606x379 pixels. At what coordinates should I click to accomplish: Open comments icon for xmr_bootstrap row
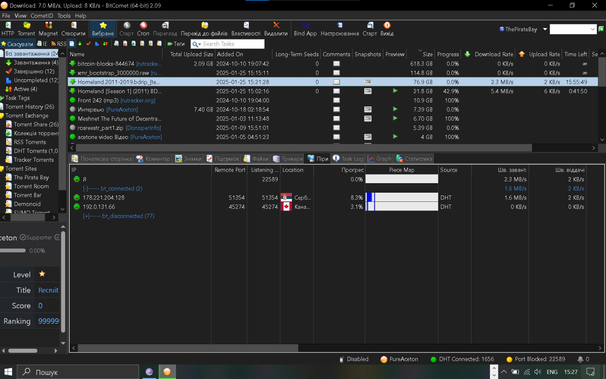[337, 73]
